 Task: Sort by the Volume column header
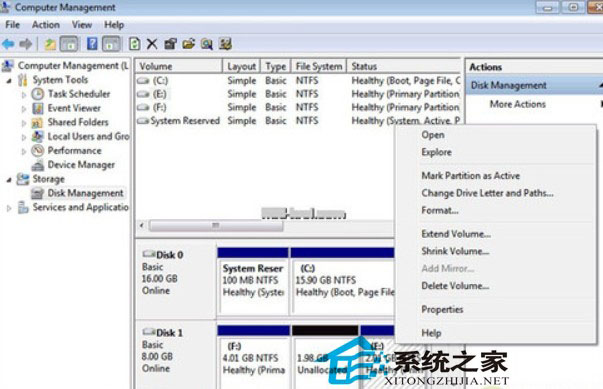[x=179, y=66]
